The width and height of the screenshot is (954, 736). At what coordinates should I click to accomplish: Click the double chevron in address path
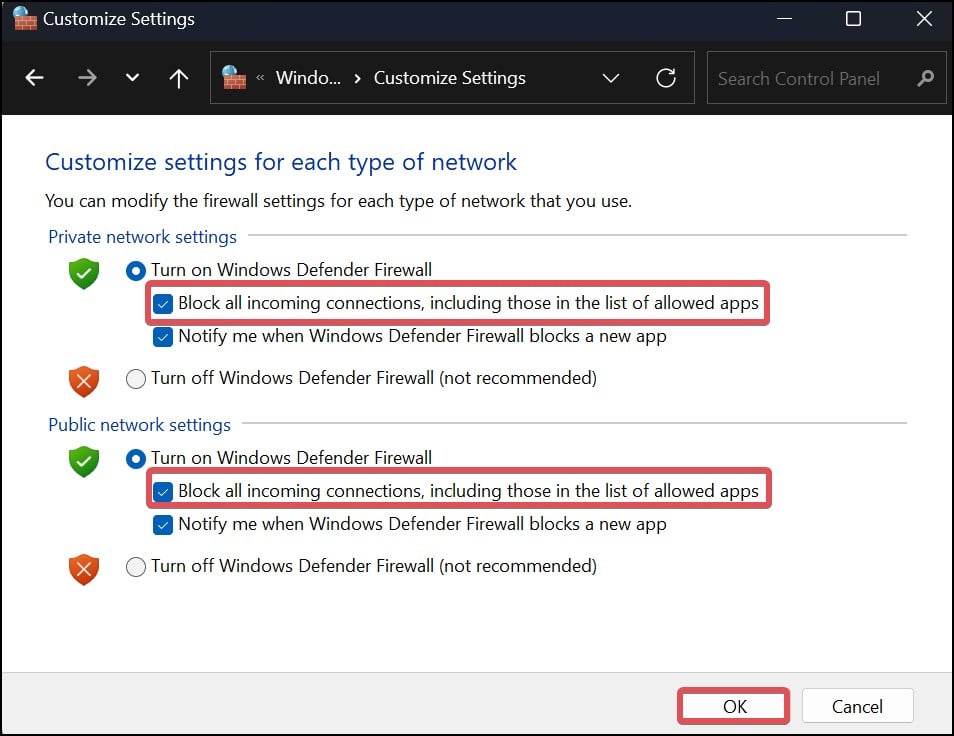click(x=260, y=78)
